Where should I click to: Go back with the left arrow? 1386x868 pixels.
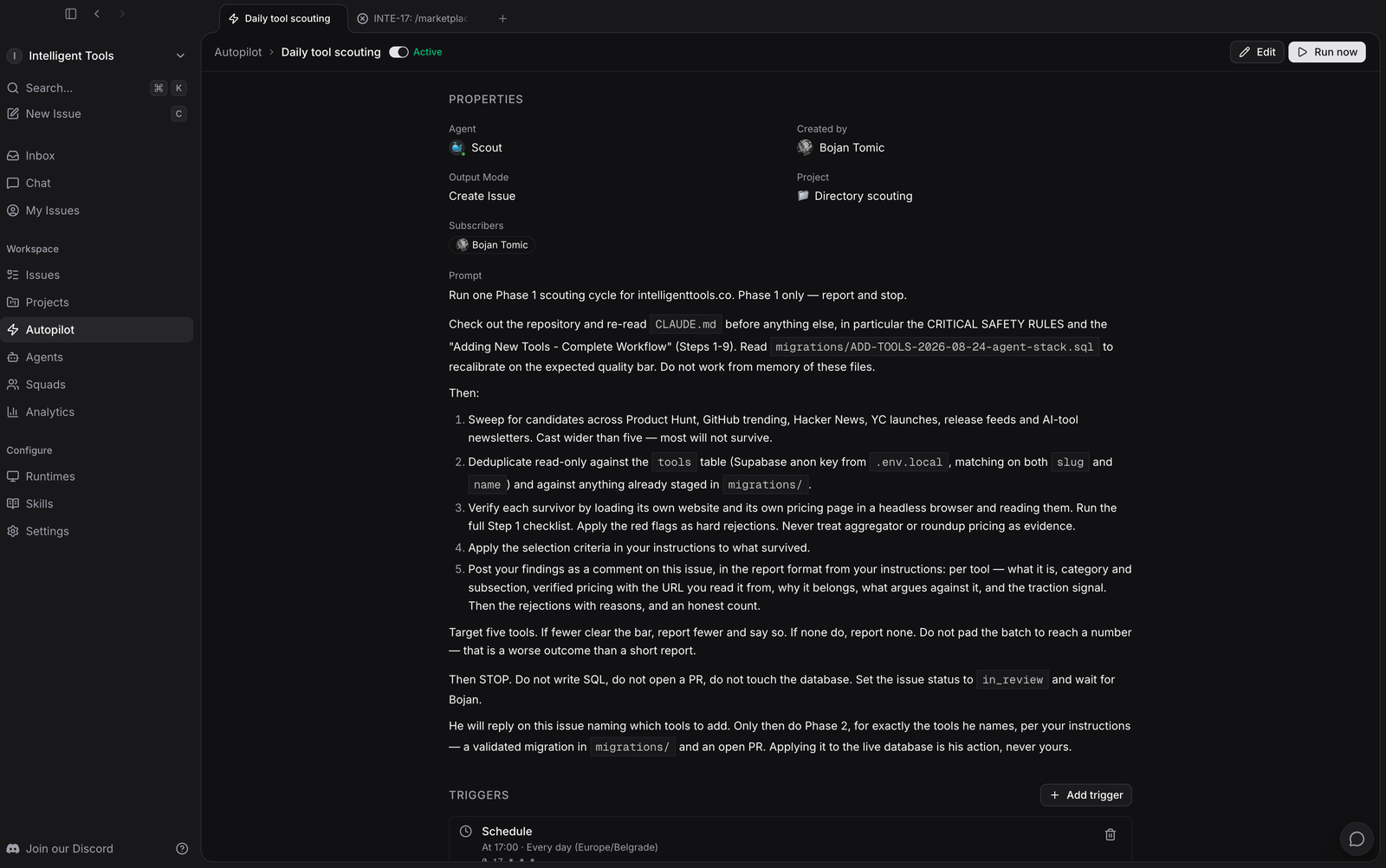pyautogui.click(x=97, y=14)
